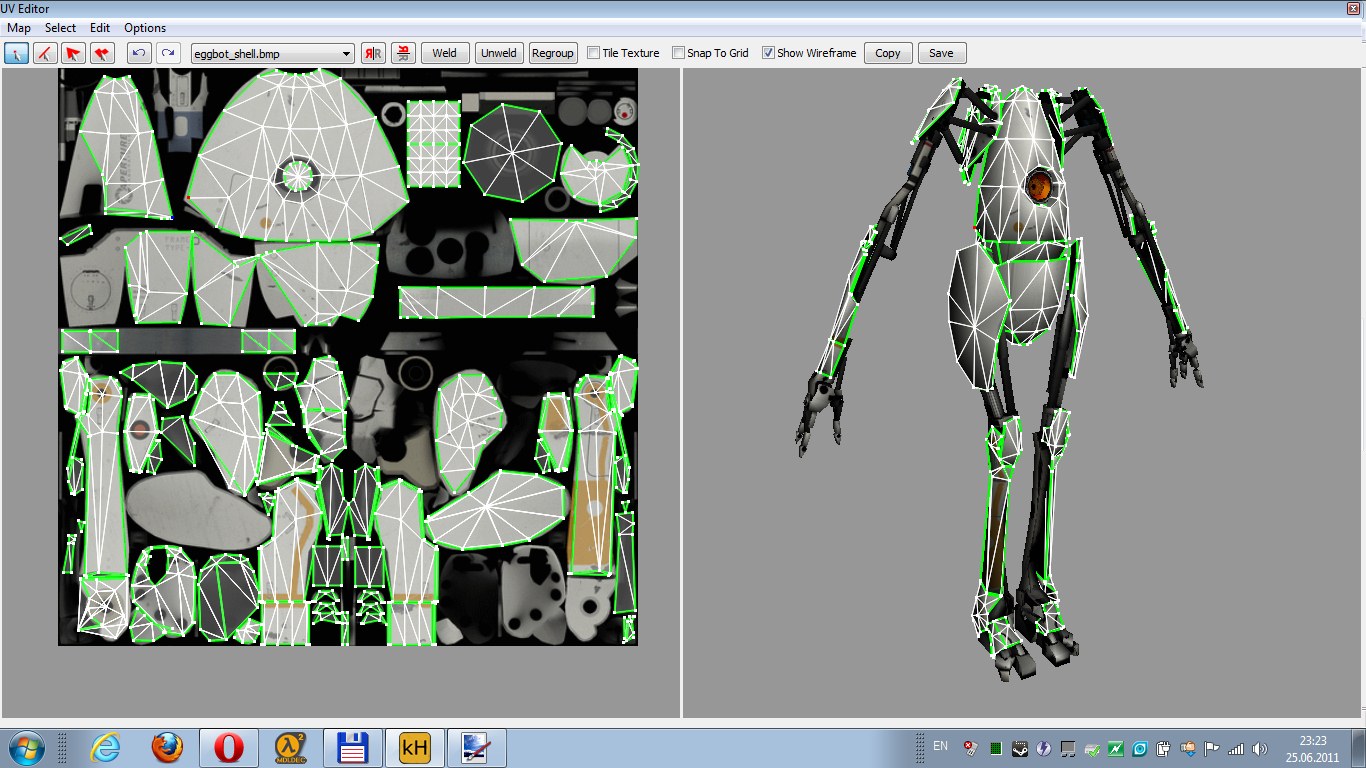Turn on Snap To Grid
The height and width of the screenshot is (768, 1366).
pos(679,53)
